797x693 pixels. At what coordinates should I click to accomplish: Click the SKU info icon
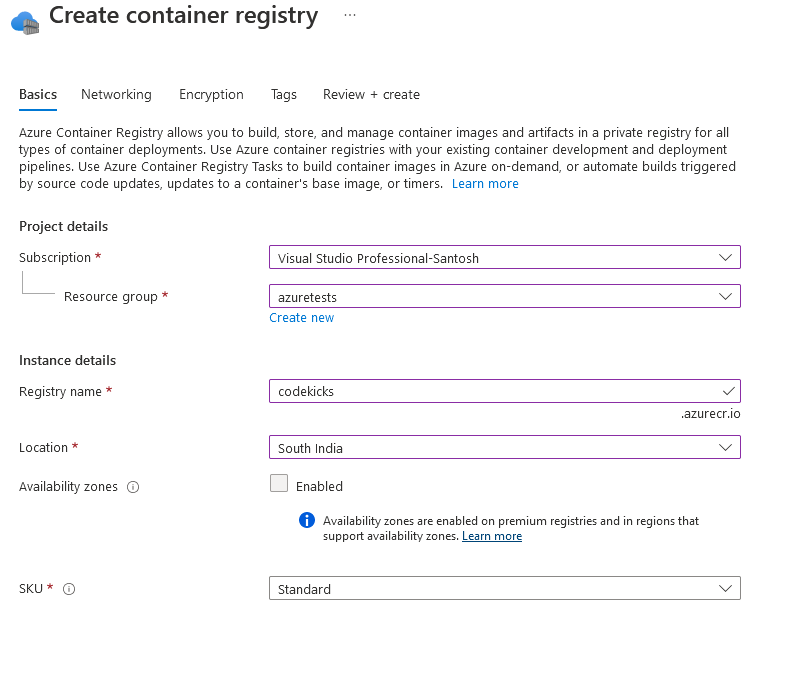coord(69,589)
